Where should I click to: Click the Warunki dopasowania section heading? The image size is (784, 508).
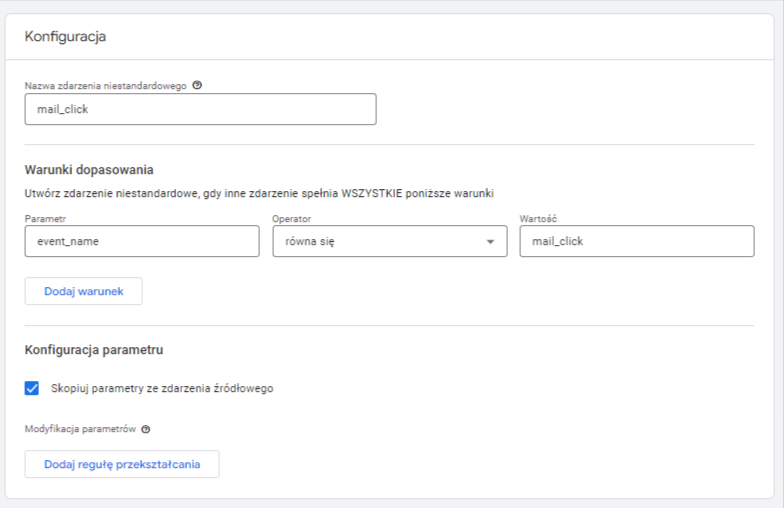[89, 170]
